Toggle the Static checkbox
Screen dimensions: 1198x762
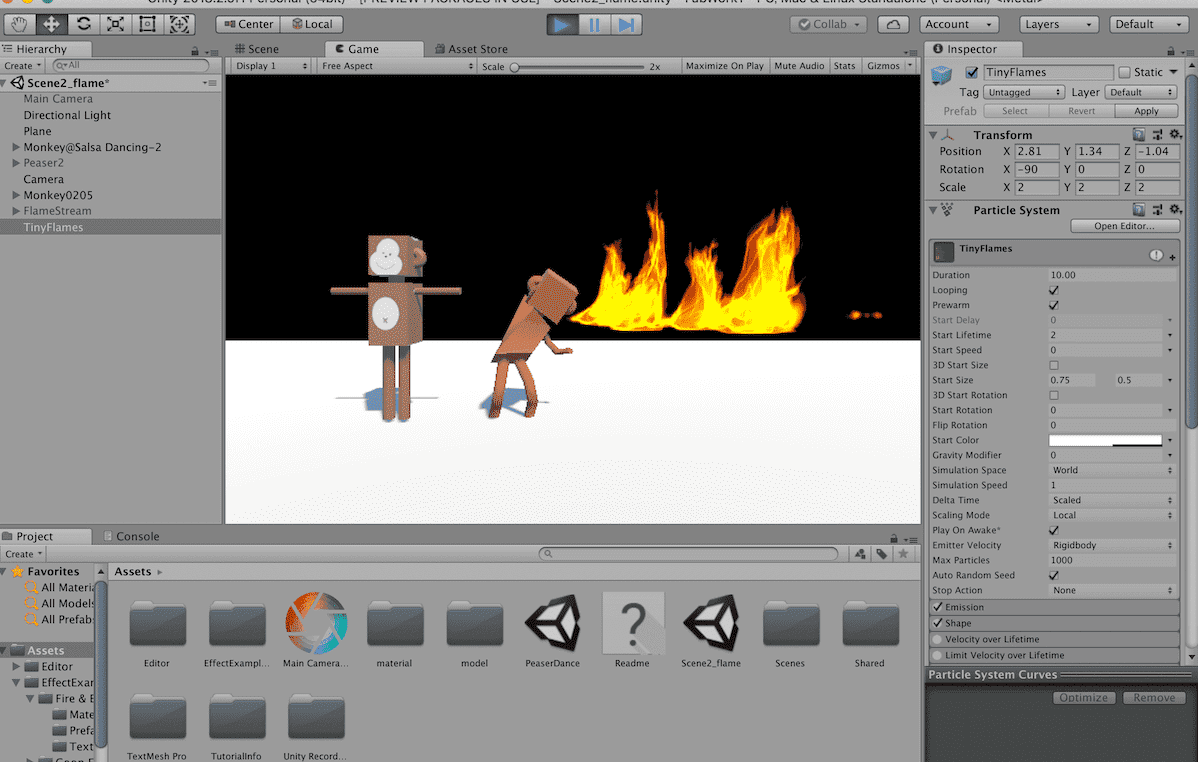tap(1125, 73)
